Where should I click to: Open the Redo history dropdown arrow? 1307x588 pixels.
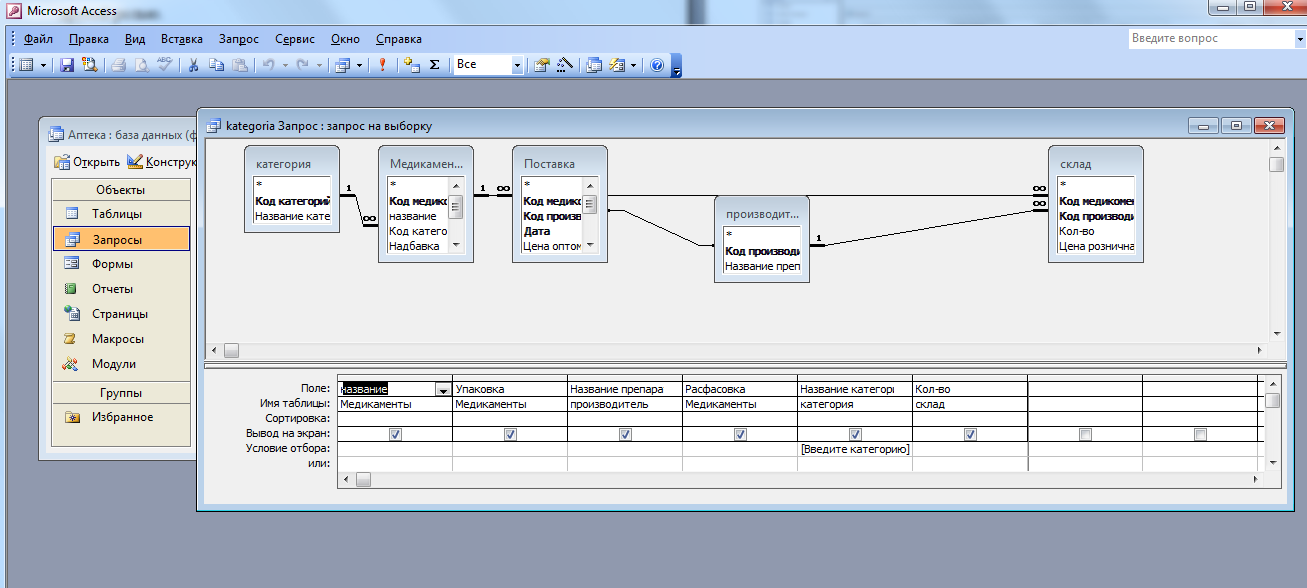click(x=319, y=64)
